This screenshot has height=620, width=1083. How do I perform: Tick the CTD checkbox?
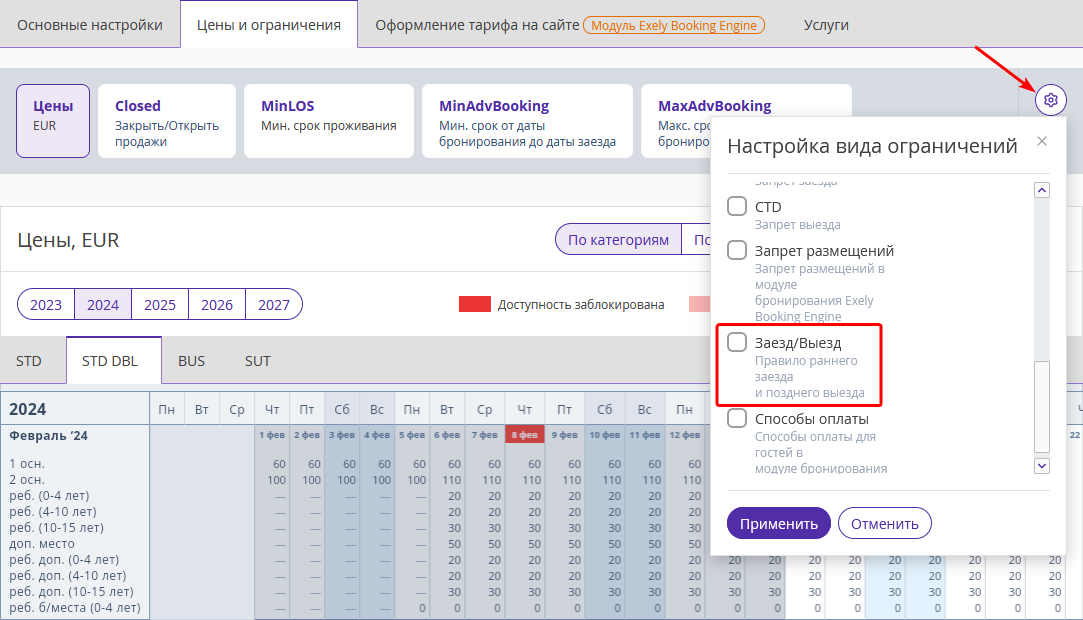coord(737,206)
